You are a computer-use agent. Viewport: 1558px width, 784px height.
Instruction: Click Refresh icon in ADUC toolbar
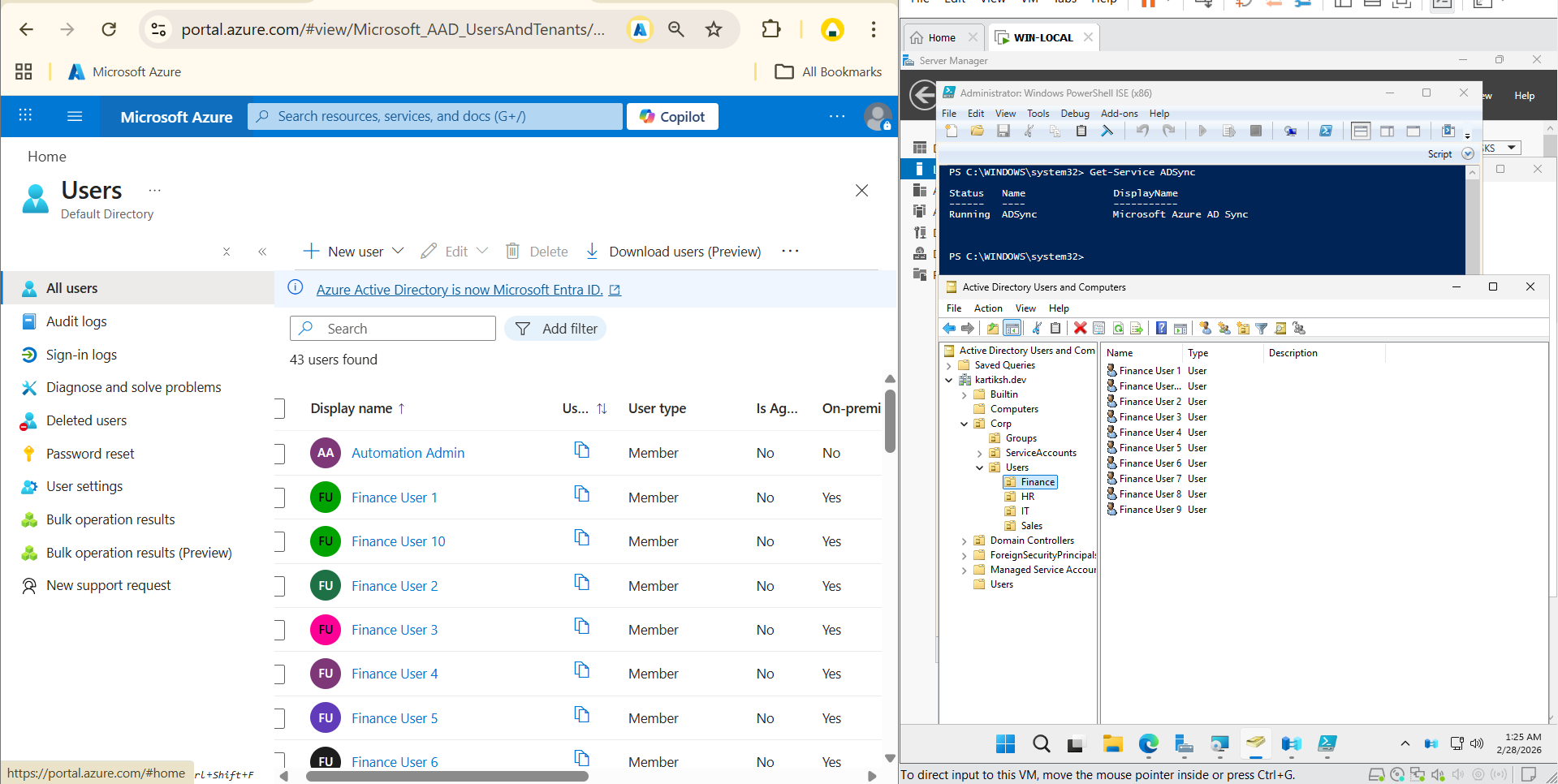tap(1118, 328)
